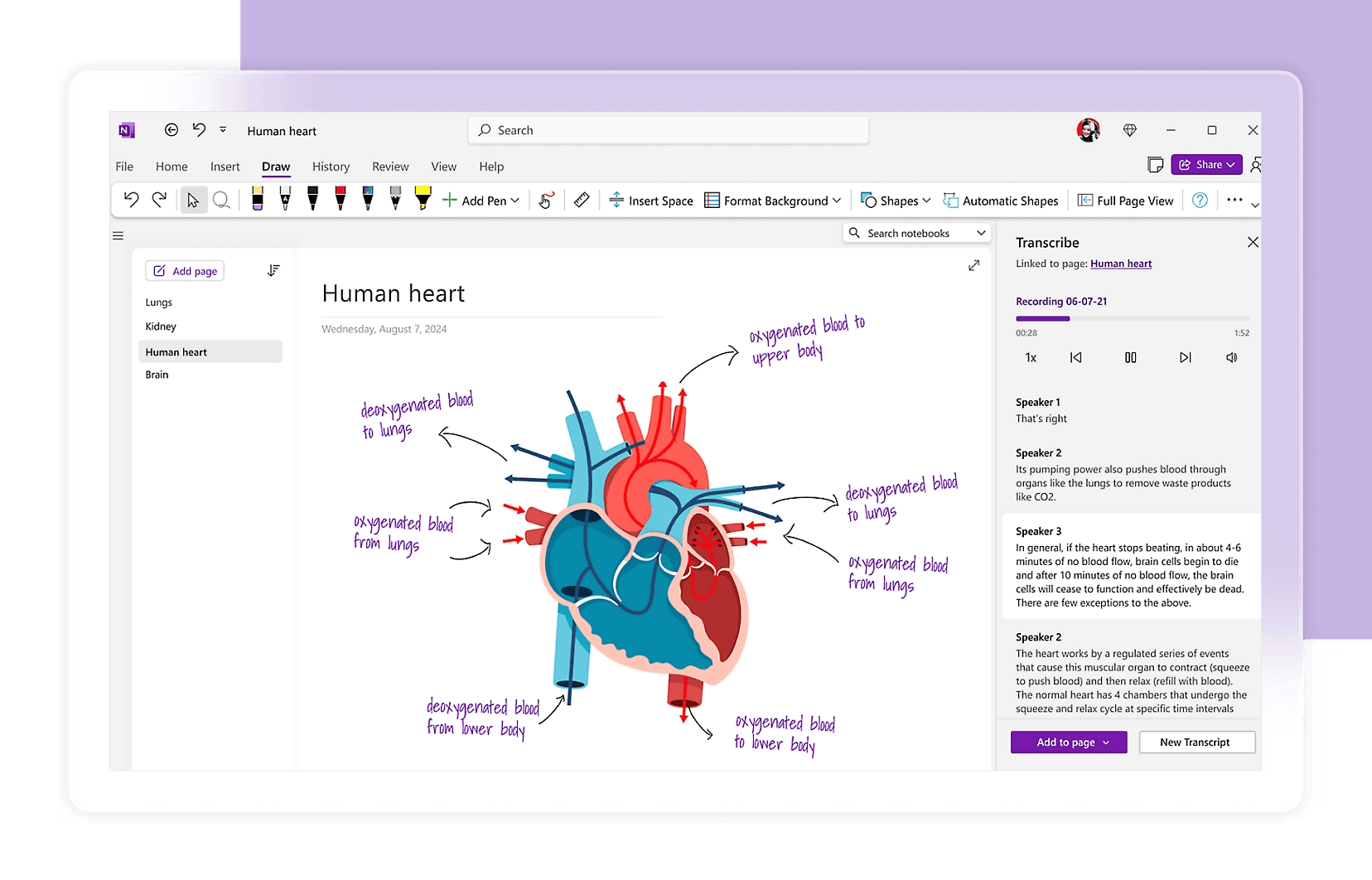Change the 1x playback speed
Viewport: 1372px width, 880px height.
[x=1031, y=358]
